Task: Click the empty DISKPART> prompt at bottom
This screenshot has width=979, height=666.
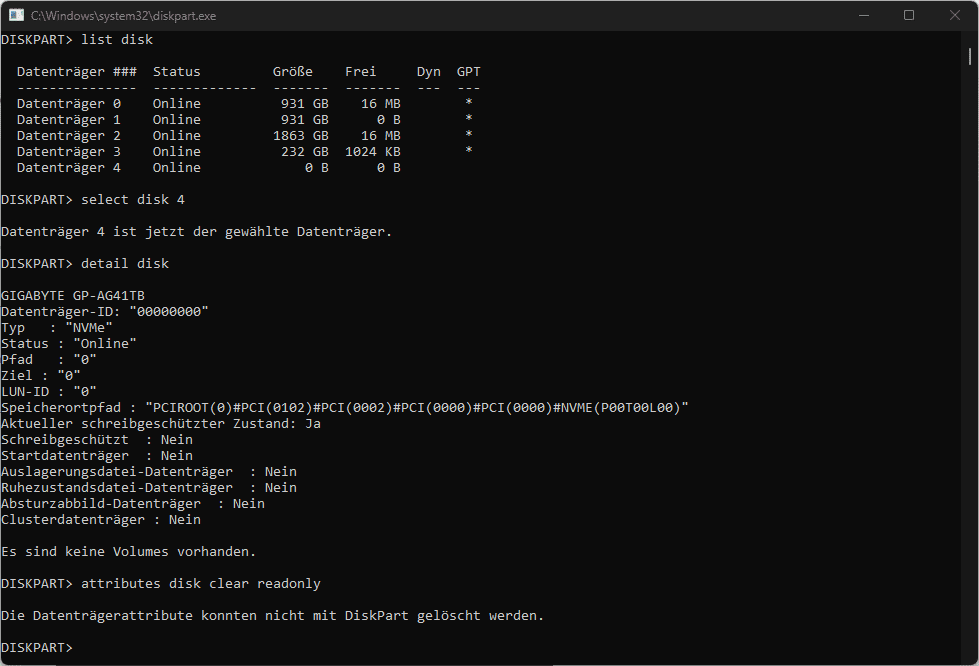Action: coord(37,647)
